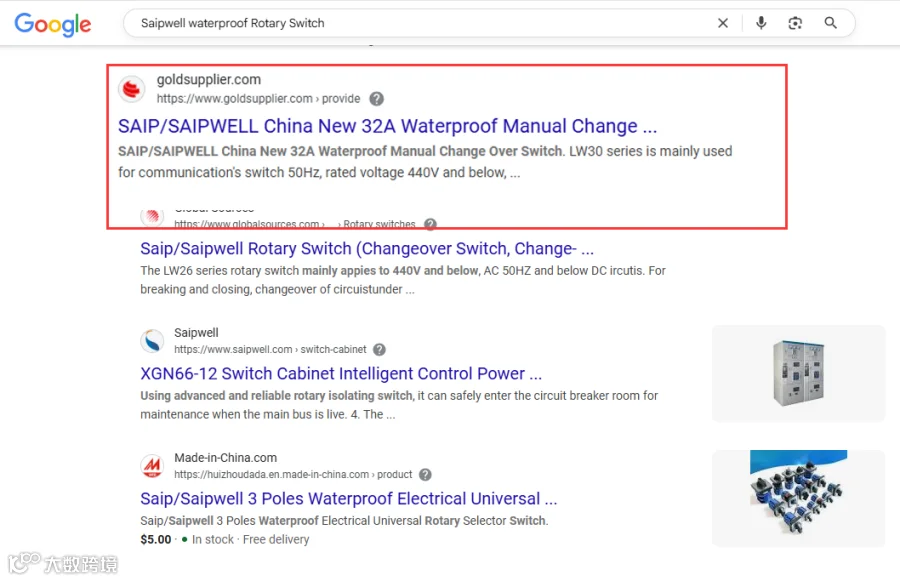The height and width of the screenshot is (581, 900).
Task: Clear the search box with X icon
Action: tap(723, 23)
